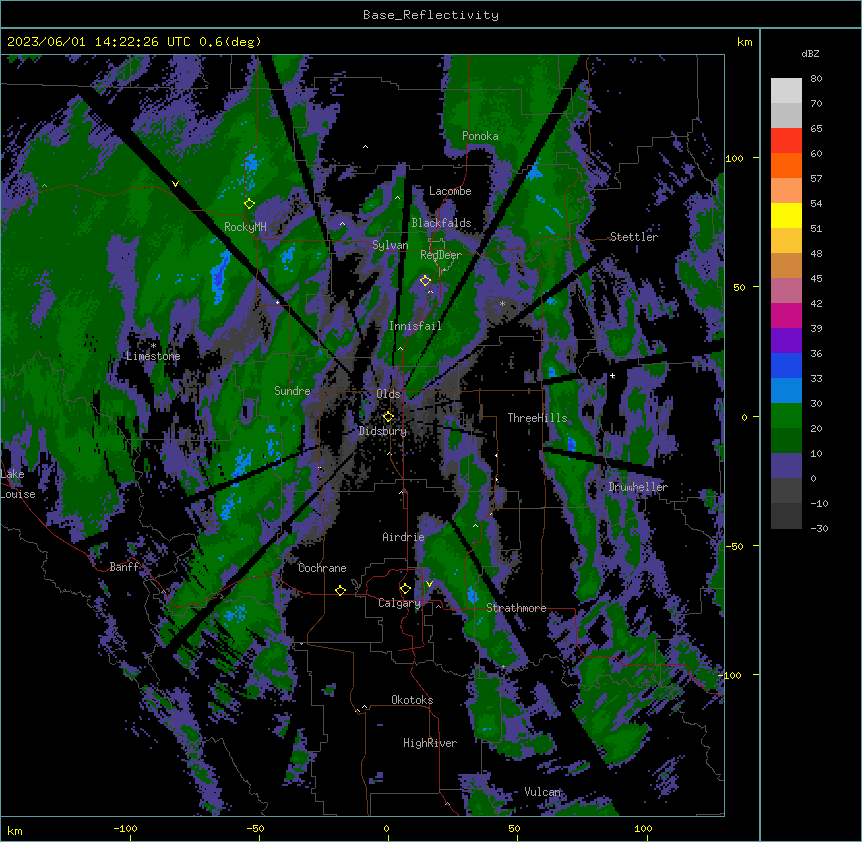Screen dimensions: 862x842
Task: Click the Sundre town label
Action: pos(292,391)
